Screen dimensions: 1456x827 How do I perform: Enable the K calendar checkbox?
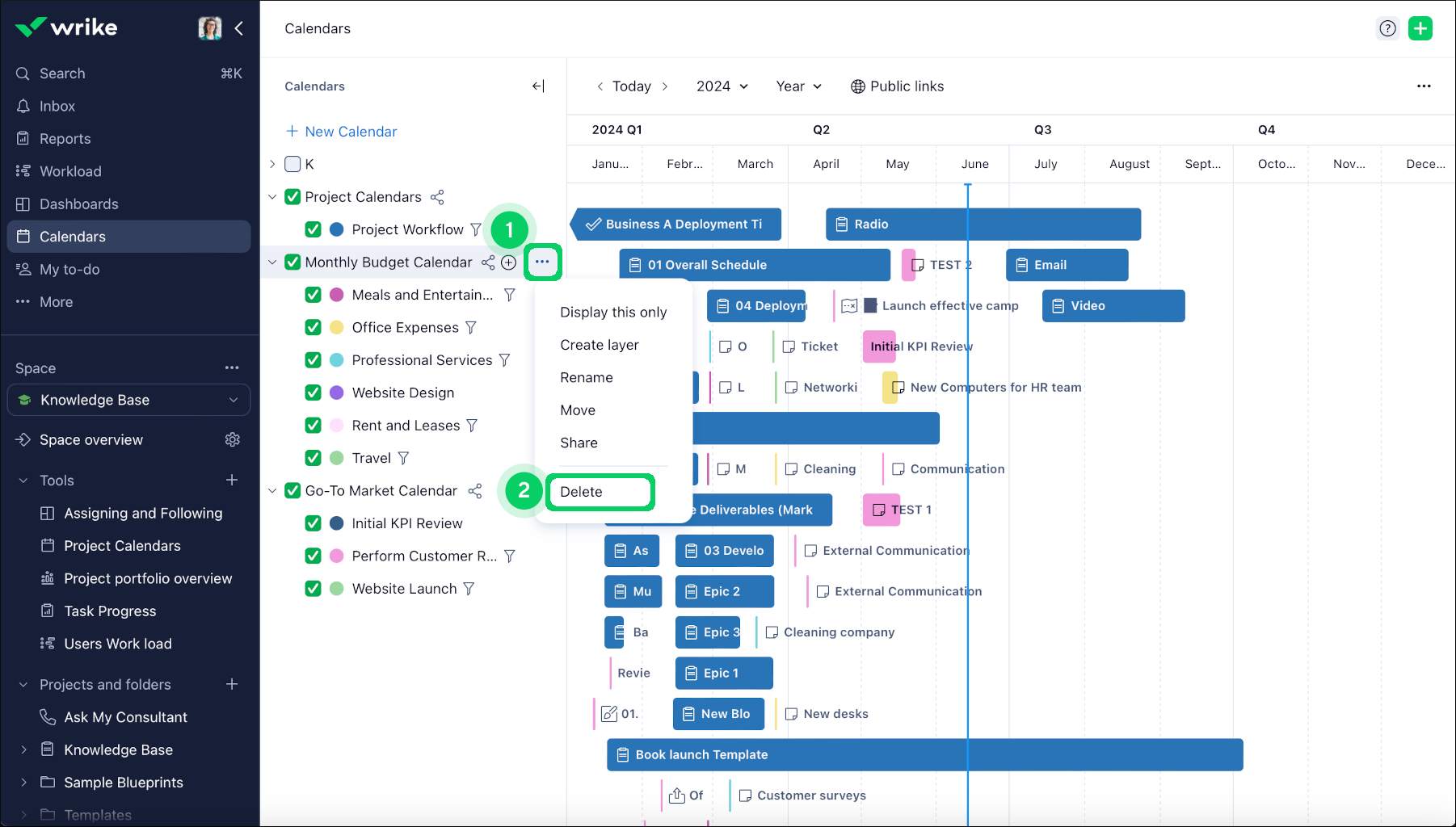click(292, 164)
